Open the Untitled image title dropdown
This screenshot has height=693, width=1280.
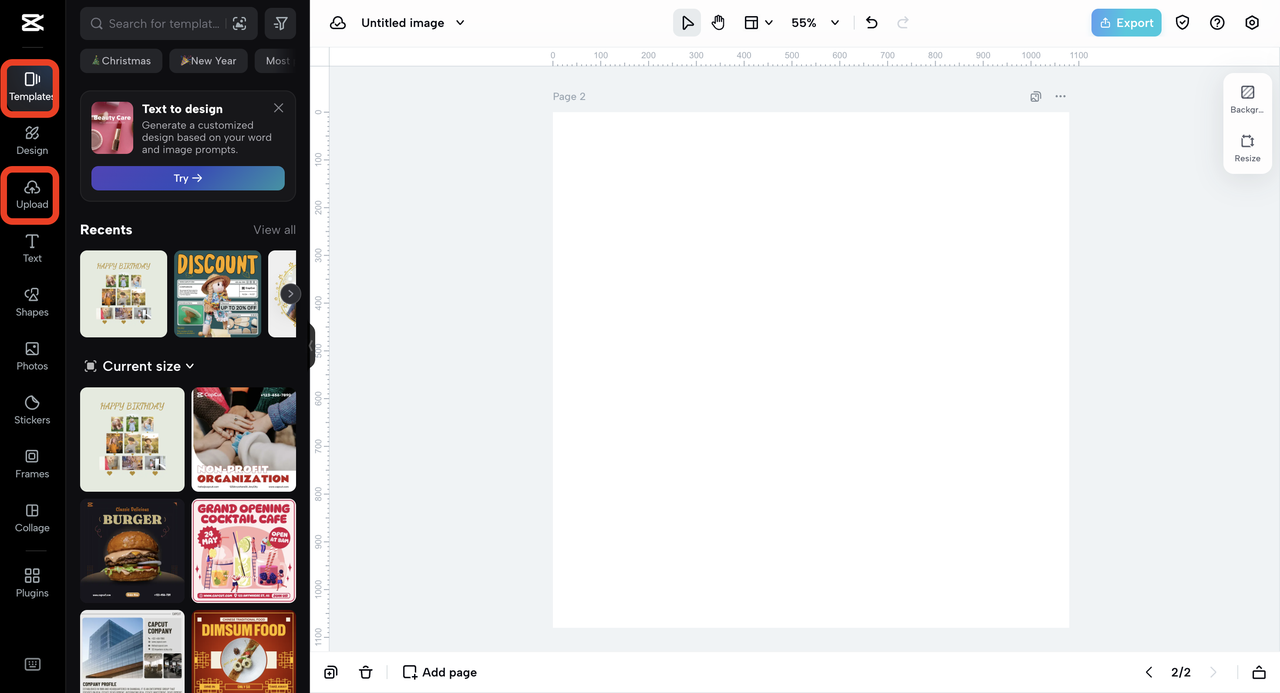pyautogui.click(x=413, y=23)
